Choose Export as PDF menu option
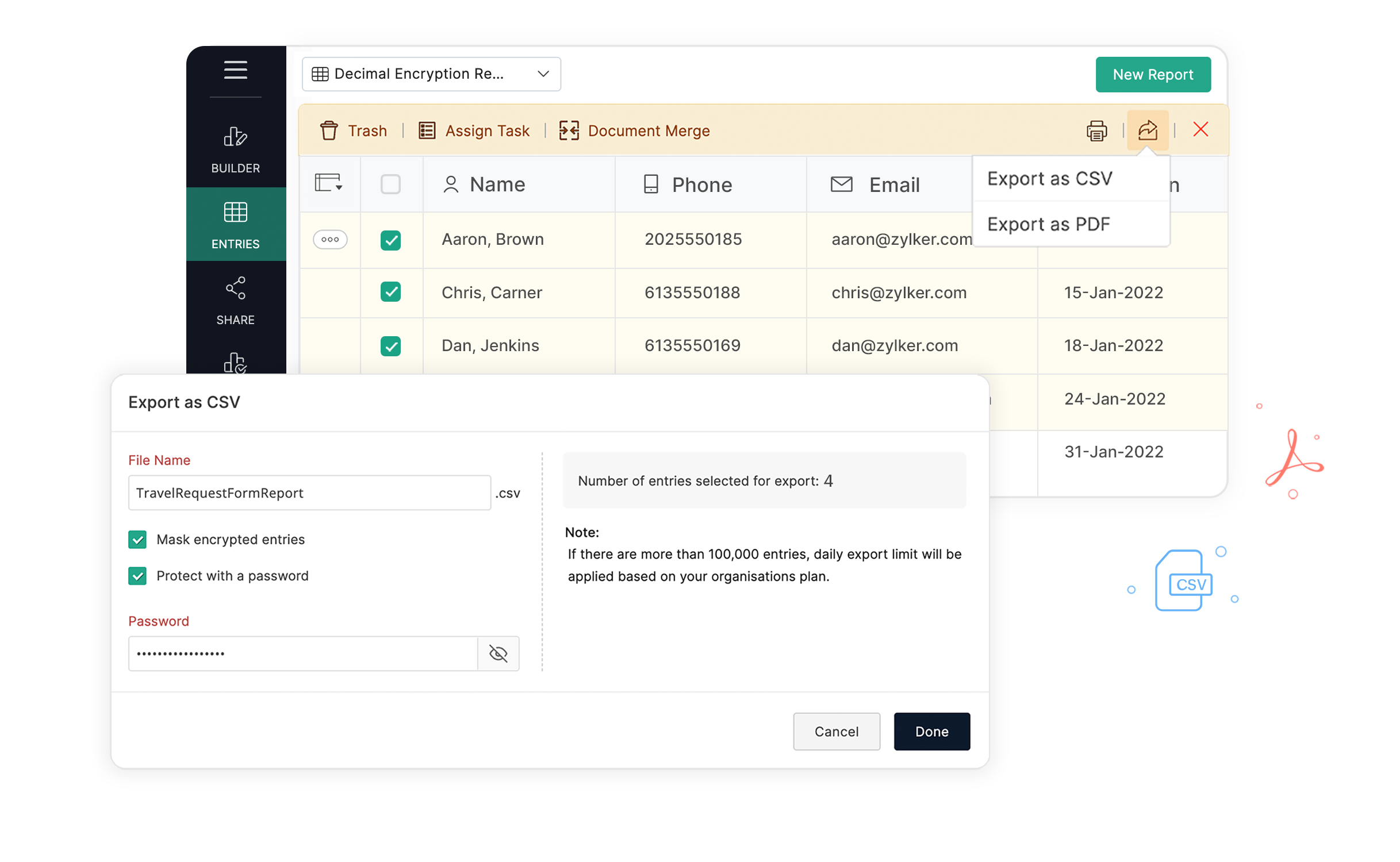This screenshot has height=862, width=1400. point(1048,224)
